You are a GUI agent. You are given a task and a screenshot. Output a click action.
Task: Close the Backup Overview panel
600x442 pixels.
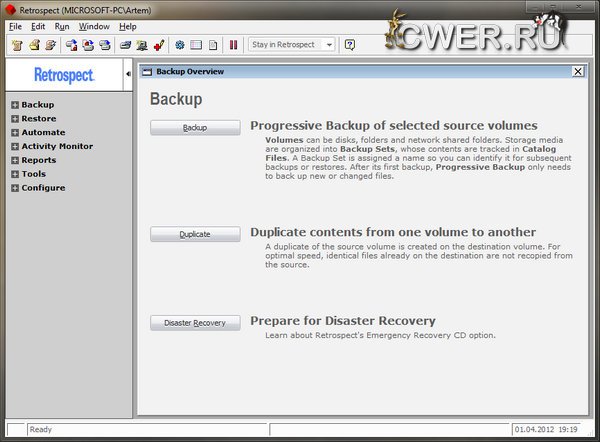[577, 72]
